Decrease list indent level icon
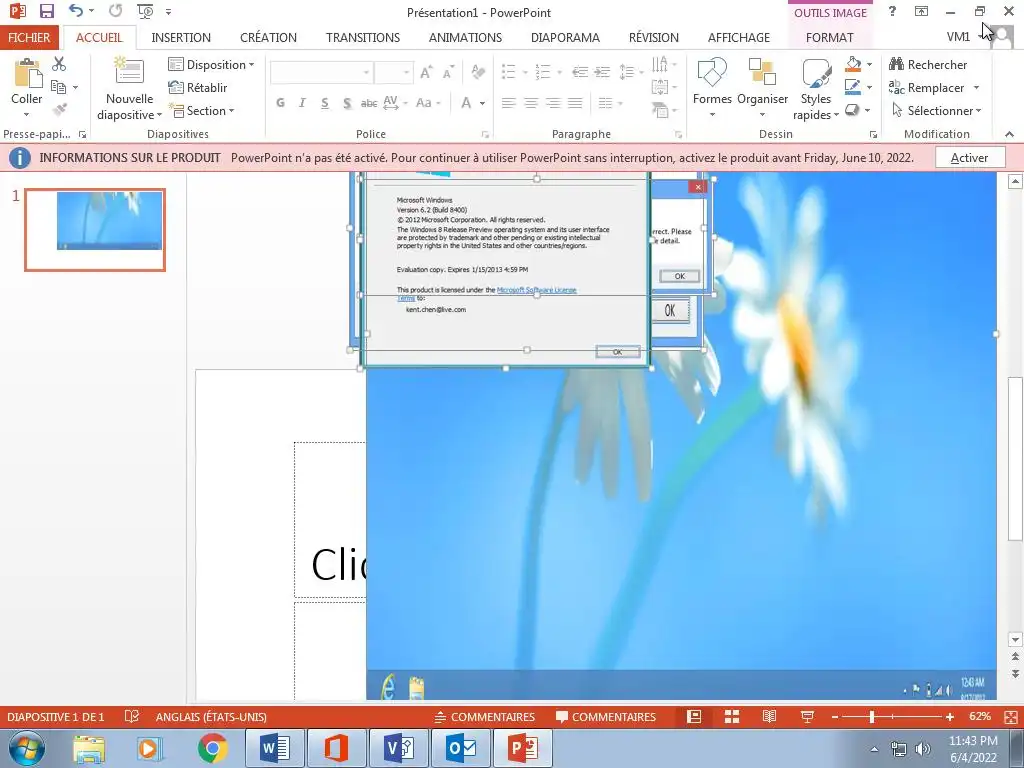The height and width of the screenshot is (768, 1024). (580, 71)
